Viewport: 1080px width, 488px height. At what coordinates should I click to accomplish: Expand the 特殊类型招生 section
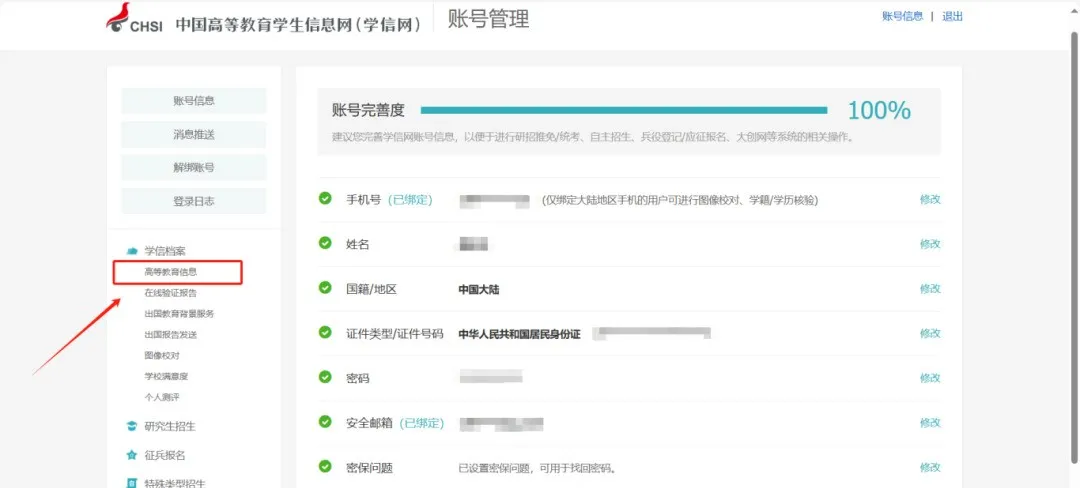(175, 483)
